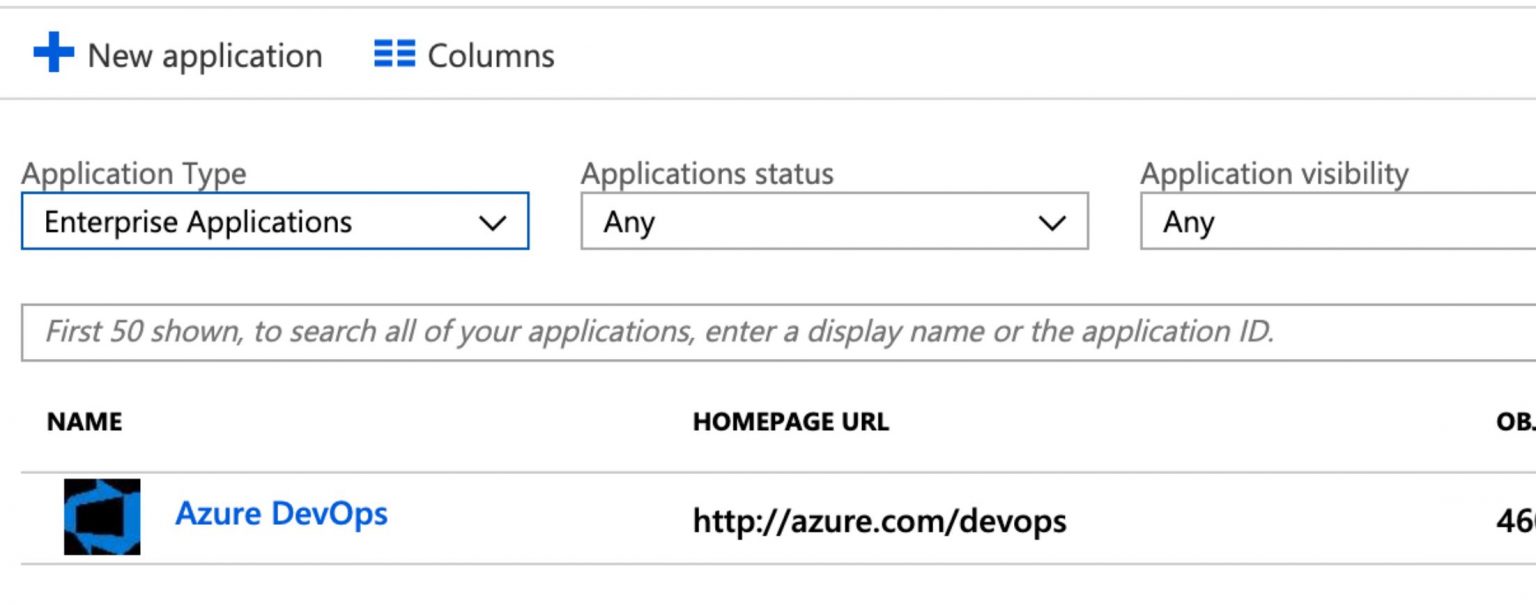
Task: Open the Azure DevOps application link
Action: tap(281, 514)
